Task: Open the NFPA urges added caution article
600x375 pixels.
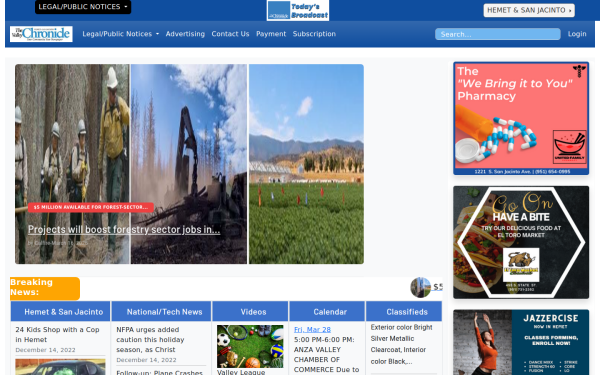Action: pos(150,339)
